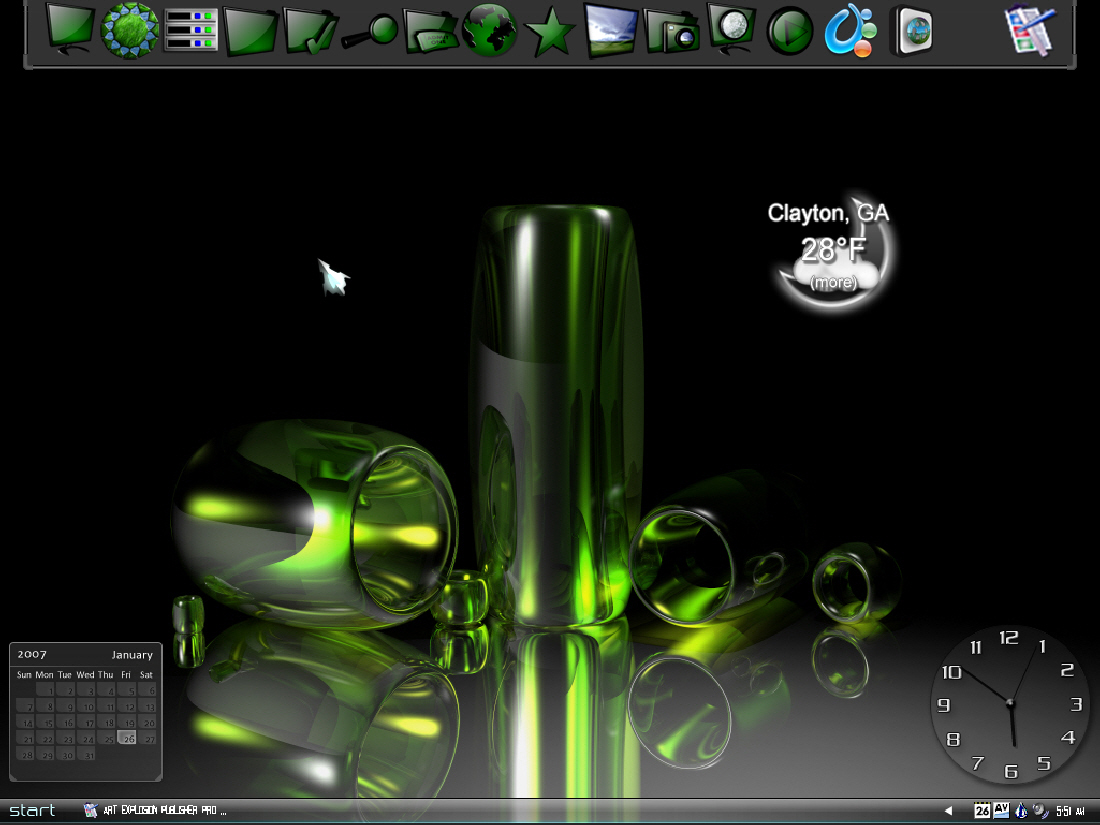Viewport: 1100px width, 825px height.
Task: Click the taskbar clock time
Action: tap(1071, 811)
